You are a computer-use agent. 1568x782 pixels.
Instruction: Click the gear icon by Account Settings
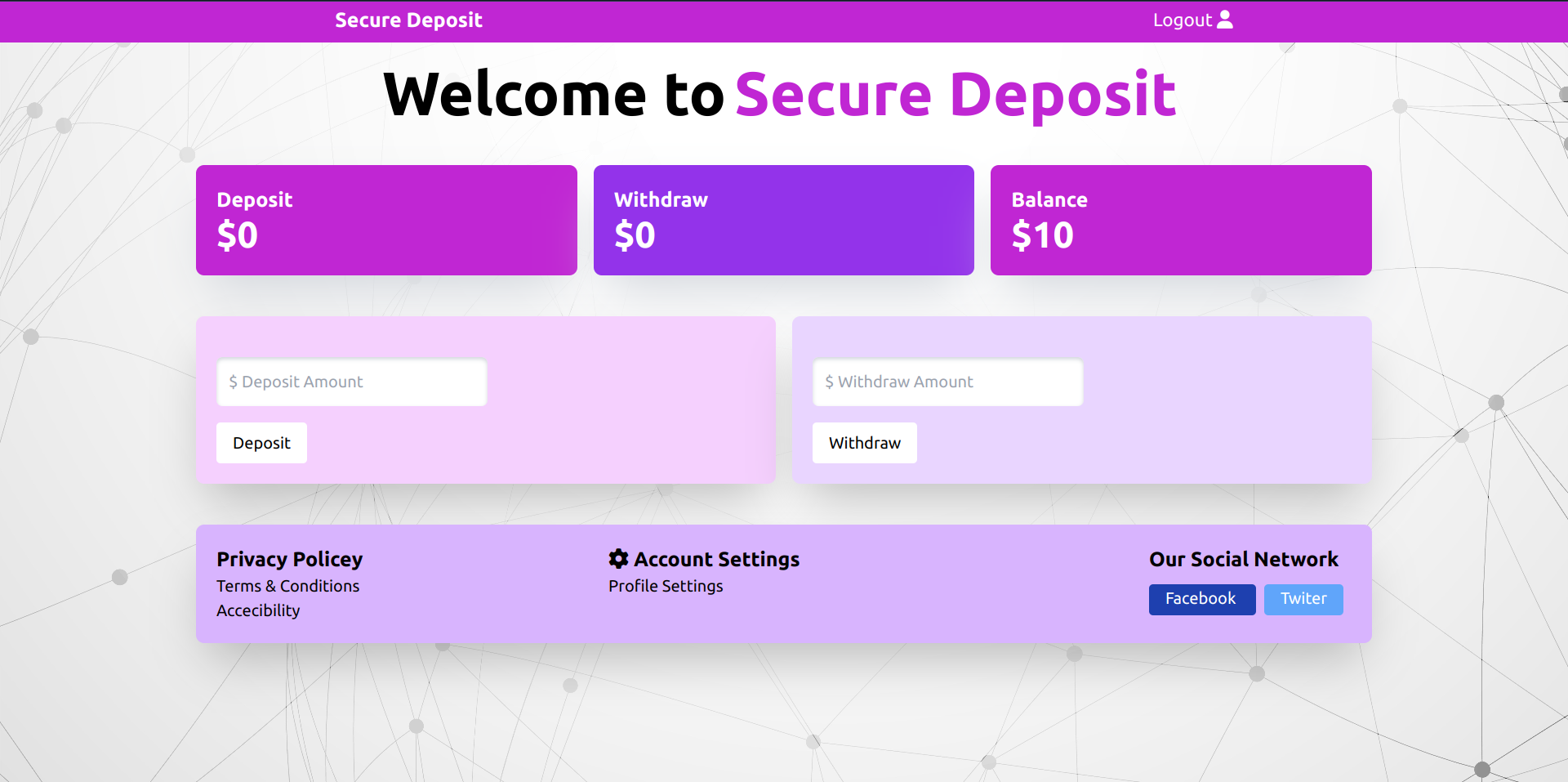click(618, 558)
